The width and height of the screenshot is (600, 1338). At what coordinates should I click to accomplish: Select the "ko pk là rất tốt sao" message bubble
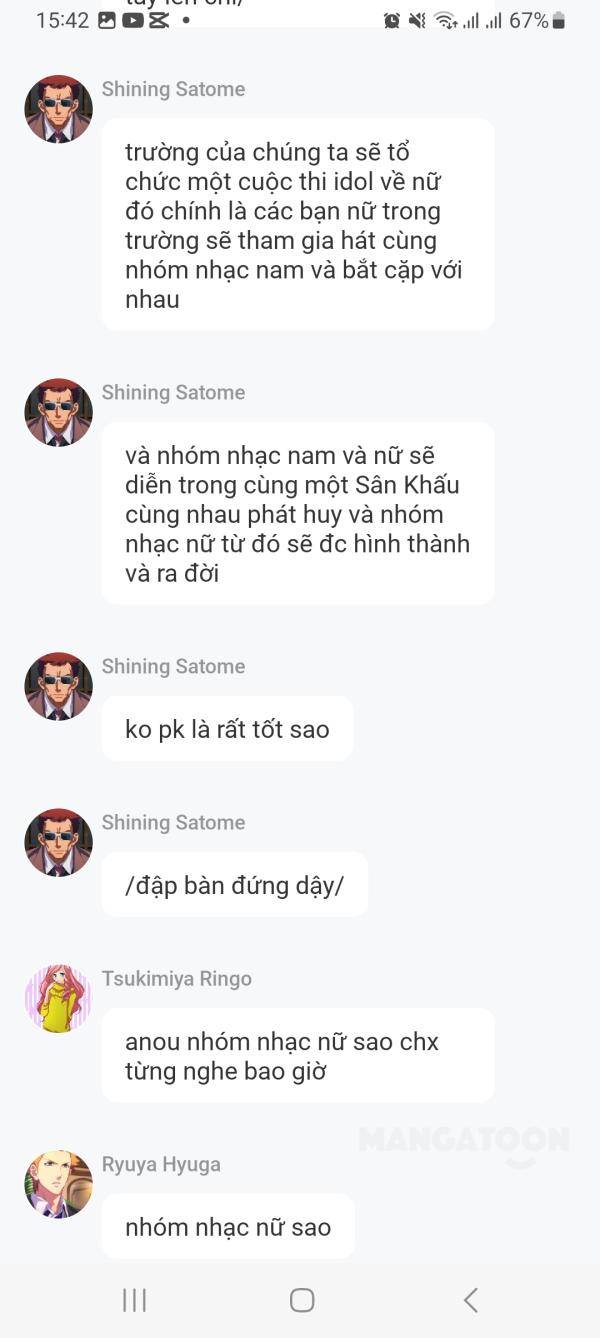tap(227, 729)
